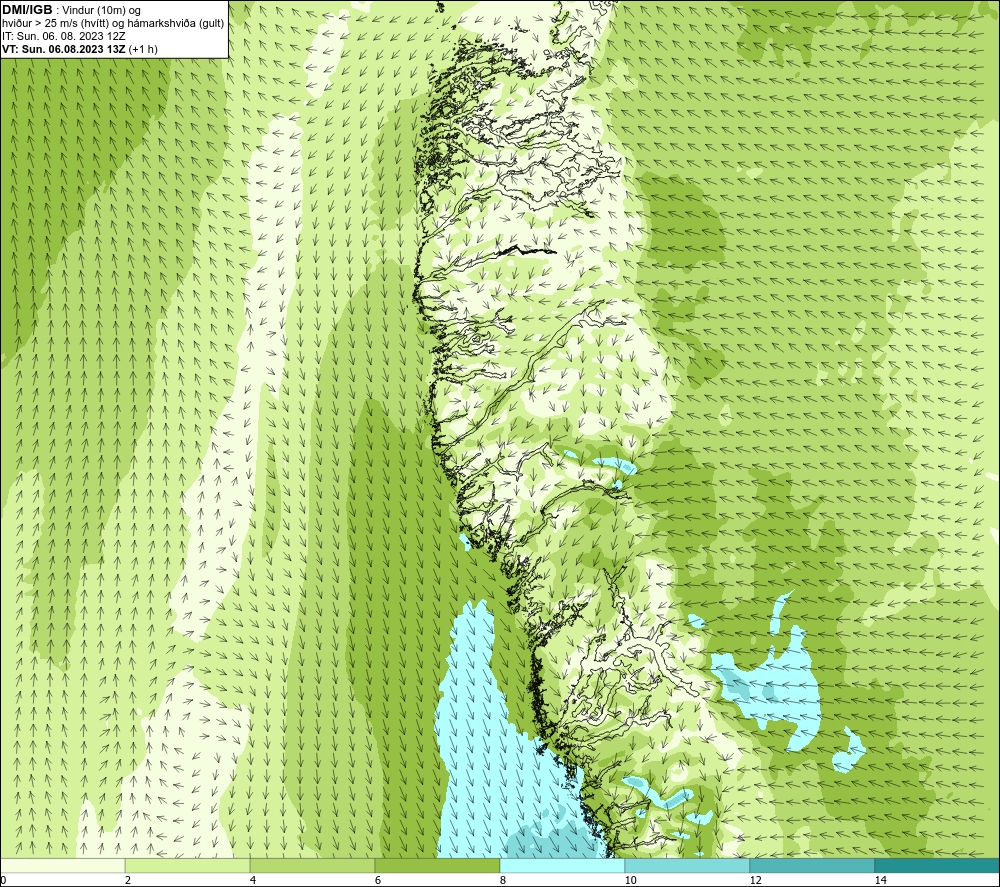Click the VT: Sun. 06.08.2023 13Z line
Viewport: 1000px width, 887px height.
[x=80, y=48]
